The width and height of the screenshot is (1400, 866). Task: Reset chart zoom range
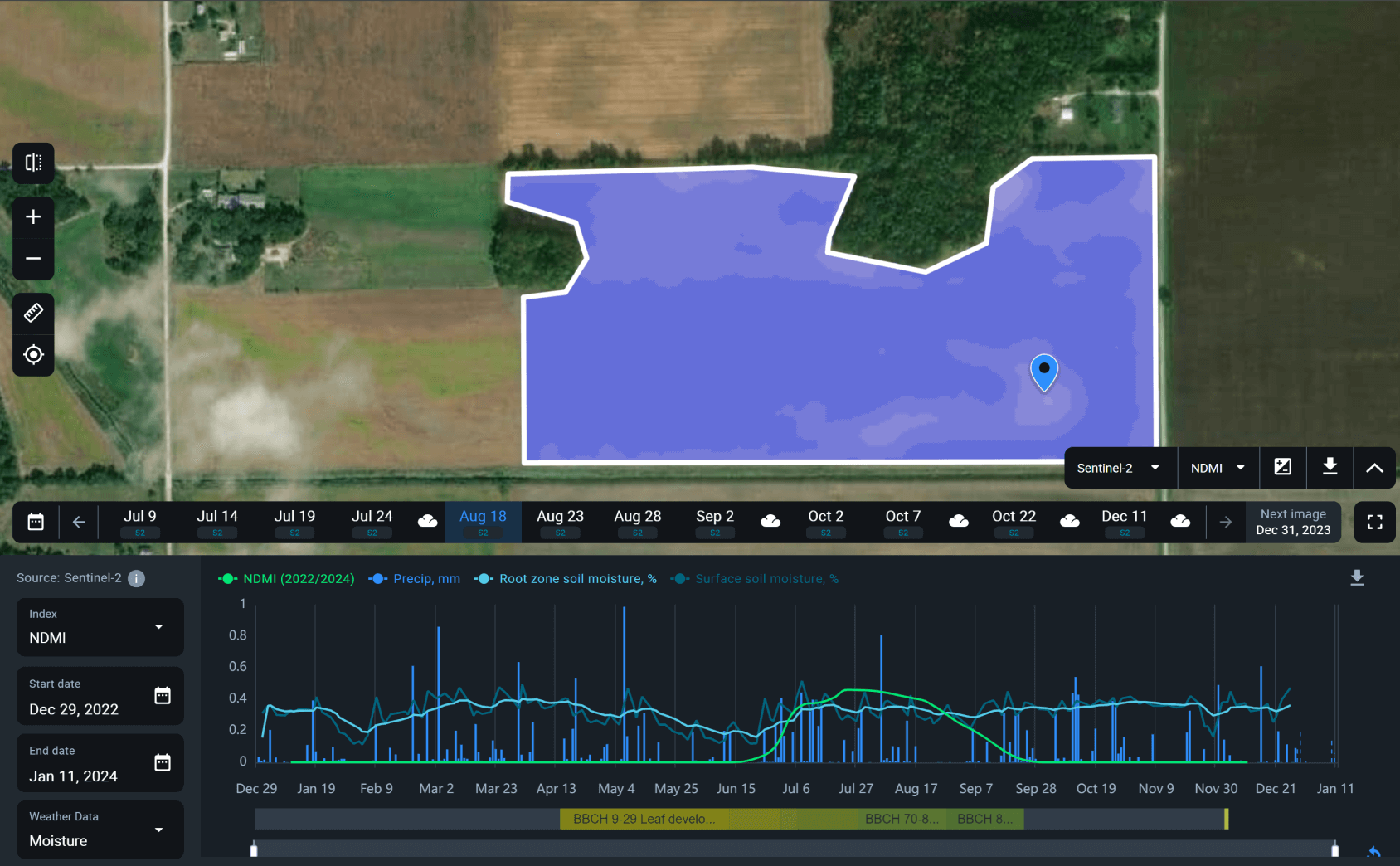pyautogui.click(x=1374, y=851)
